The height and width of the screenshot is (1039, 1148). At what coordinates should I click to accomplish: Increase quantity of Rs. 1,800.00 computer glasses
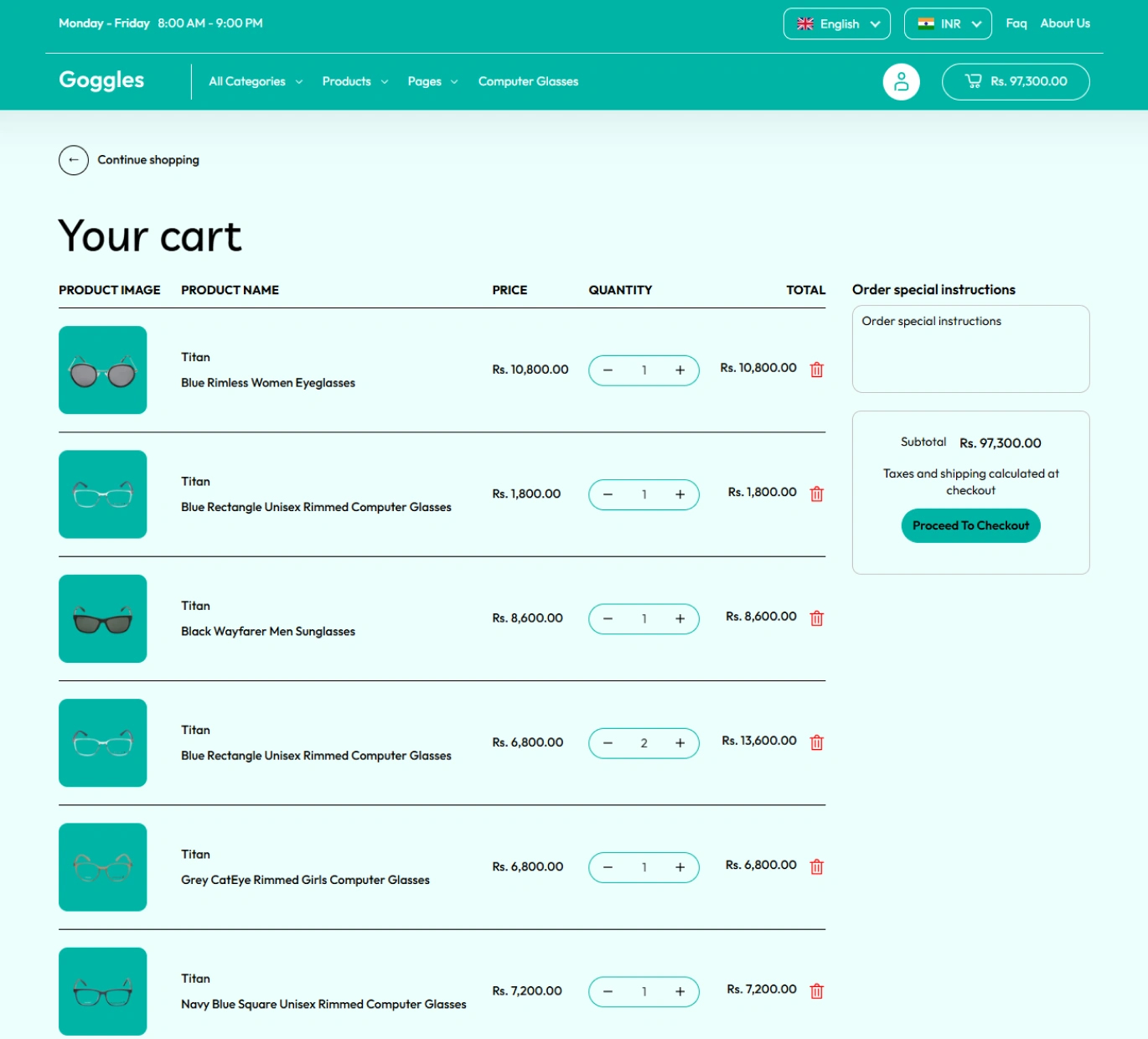[x=680, y=494]
